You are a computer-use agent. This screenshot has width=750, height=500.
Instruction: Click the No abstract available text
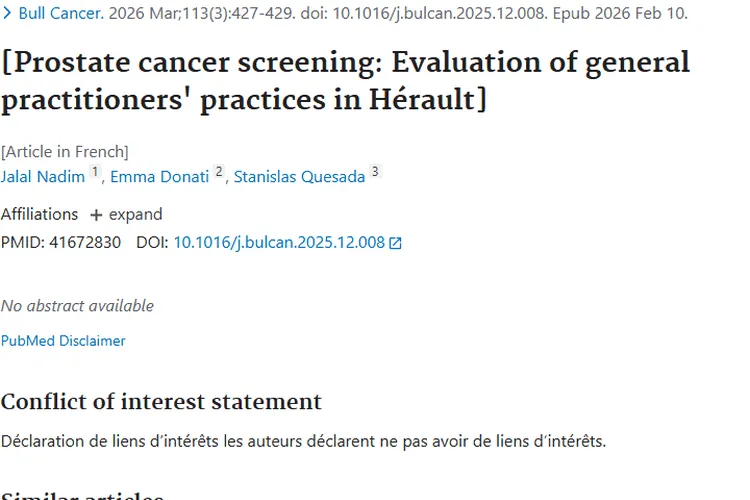point(77,306)
